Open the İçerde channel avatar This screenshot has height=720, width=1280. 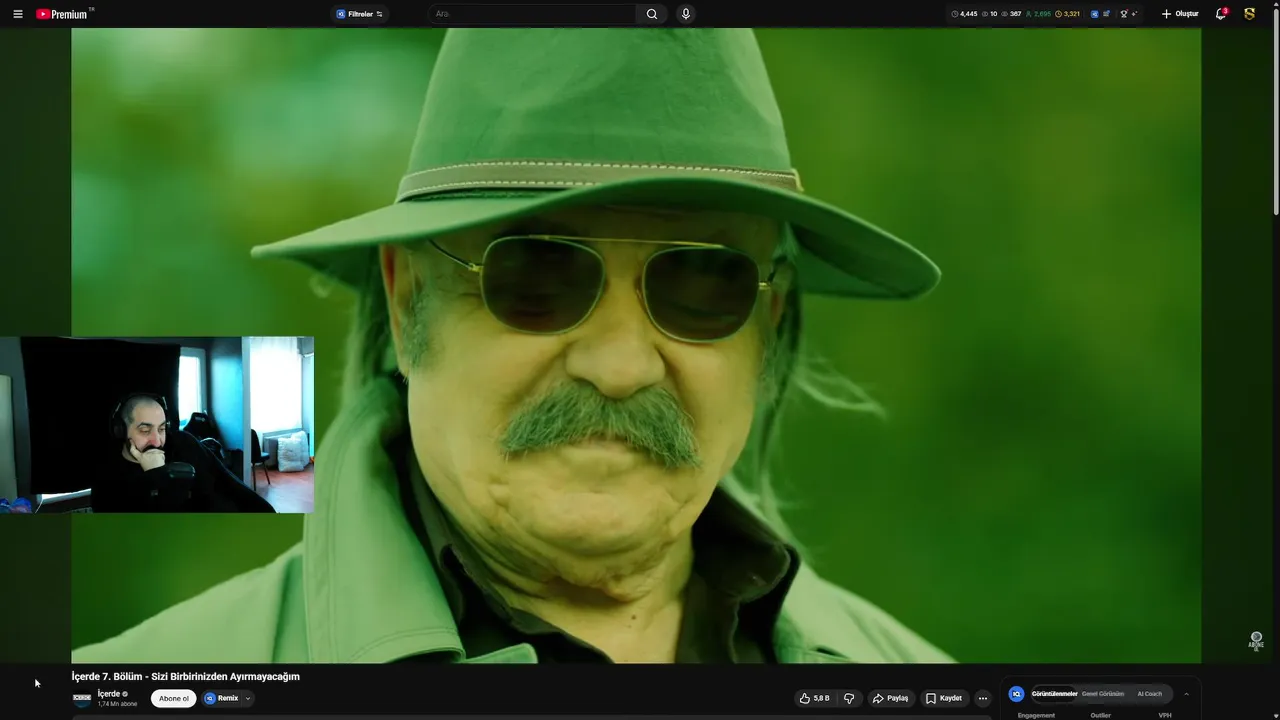coord(82,698)
